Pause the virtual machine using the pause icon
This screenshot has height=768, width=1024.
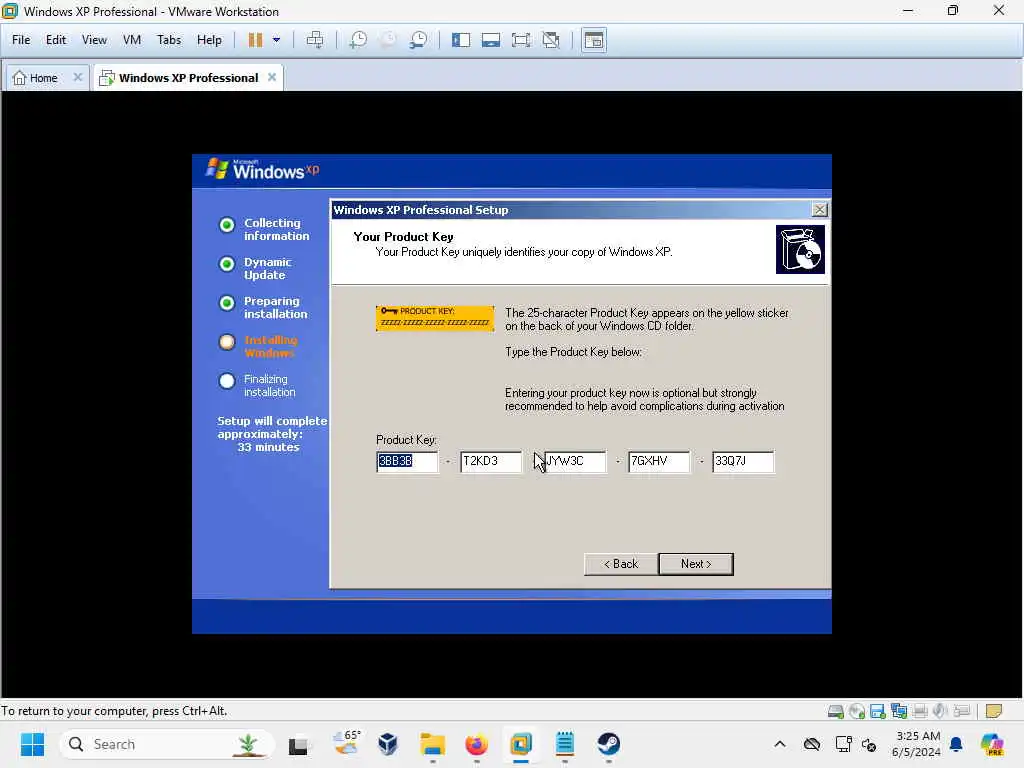point(255,40)
